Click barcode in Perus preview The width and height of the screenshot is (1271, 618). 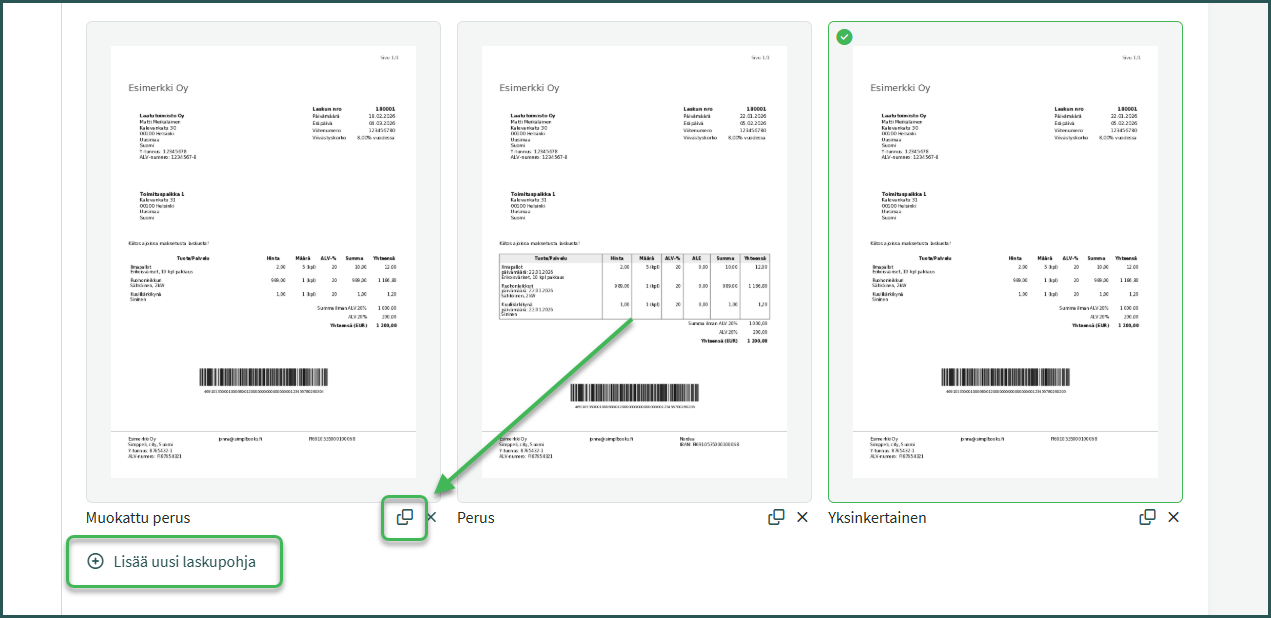click(634, 393)
